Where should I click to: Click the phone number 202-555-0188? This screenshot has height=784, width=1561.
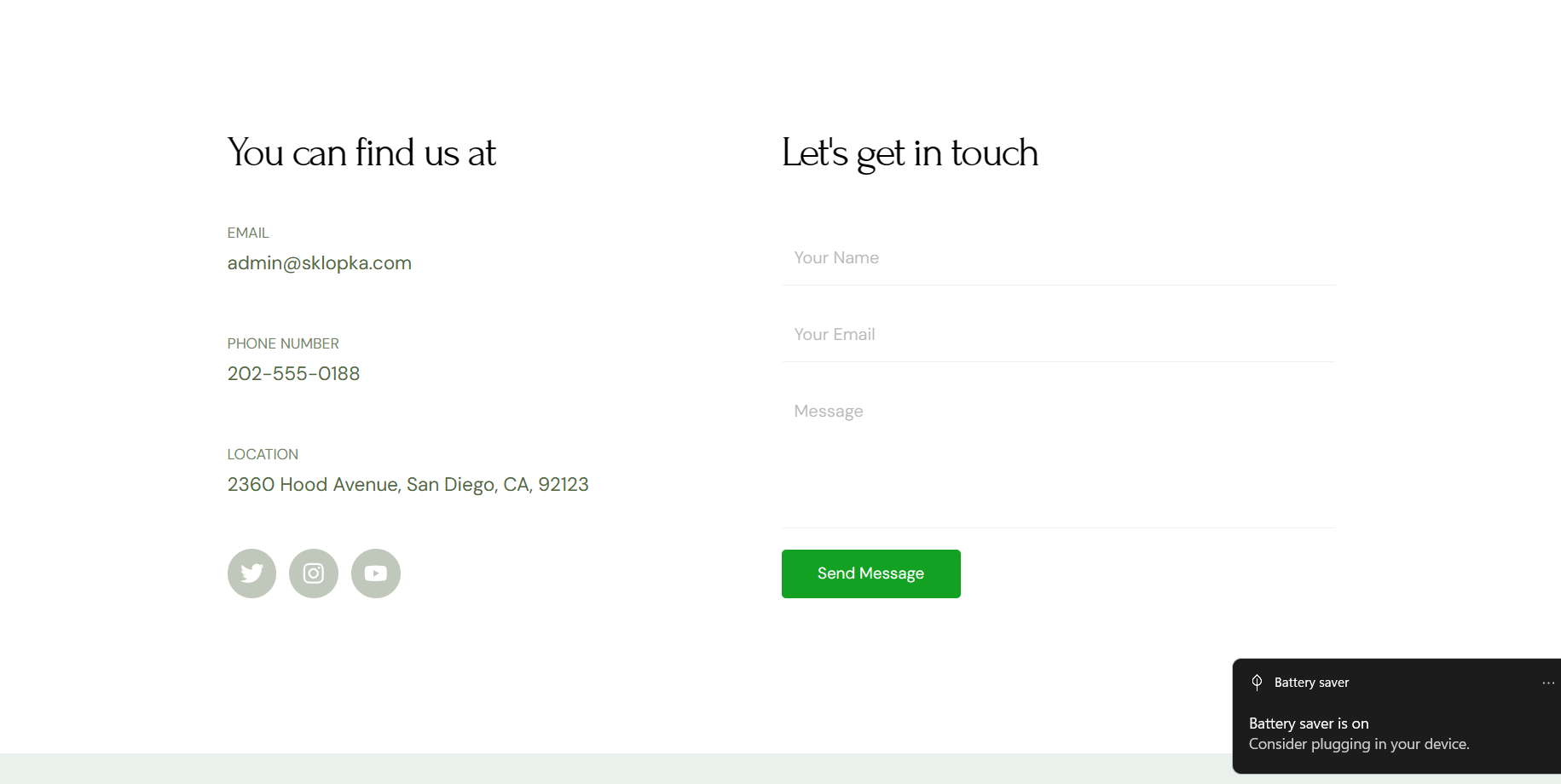click(293, 374)
